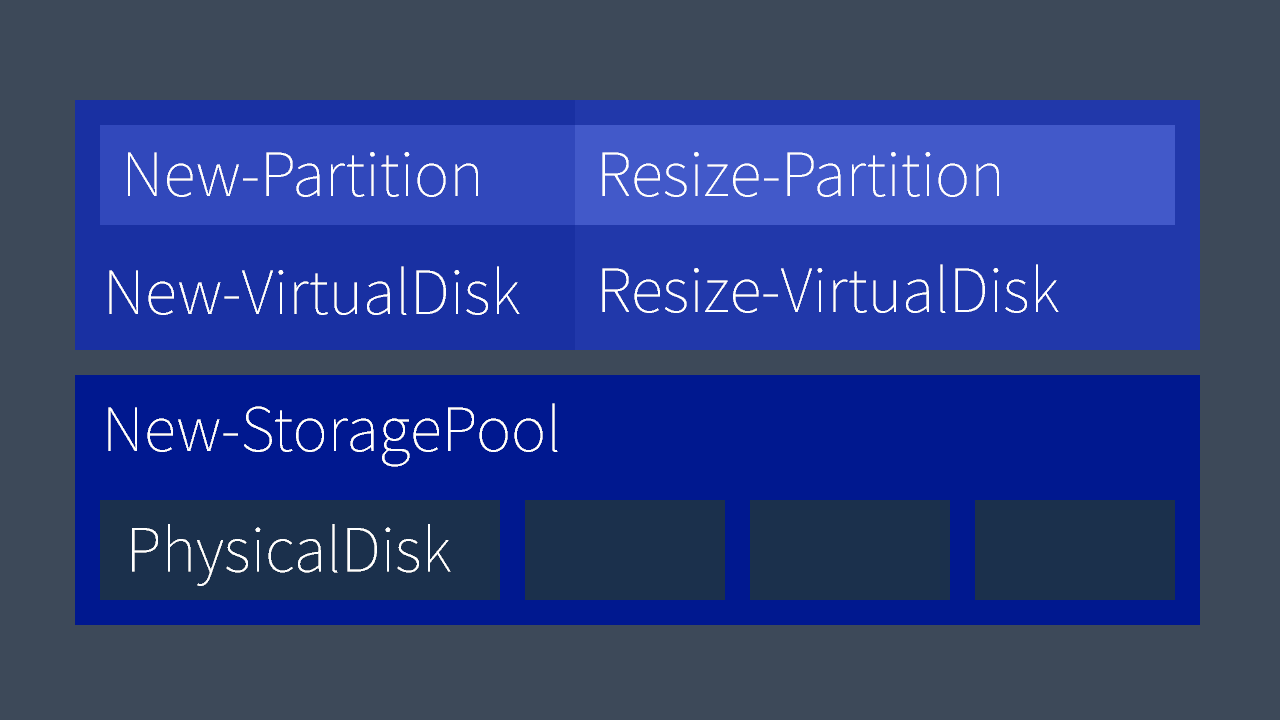Screen dimensions: 1280x720
Task: Click blank area right of Resize-Partition text
Action: [x=1090, y=175]
